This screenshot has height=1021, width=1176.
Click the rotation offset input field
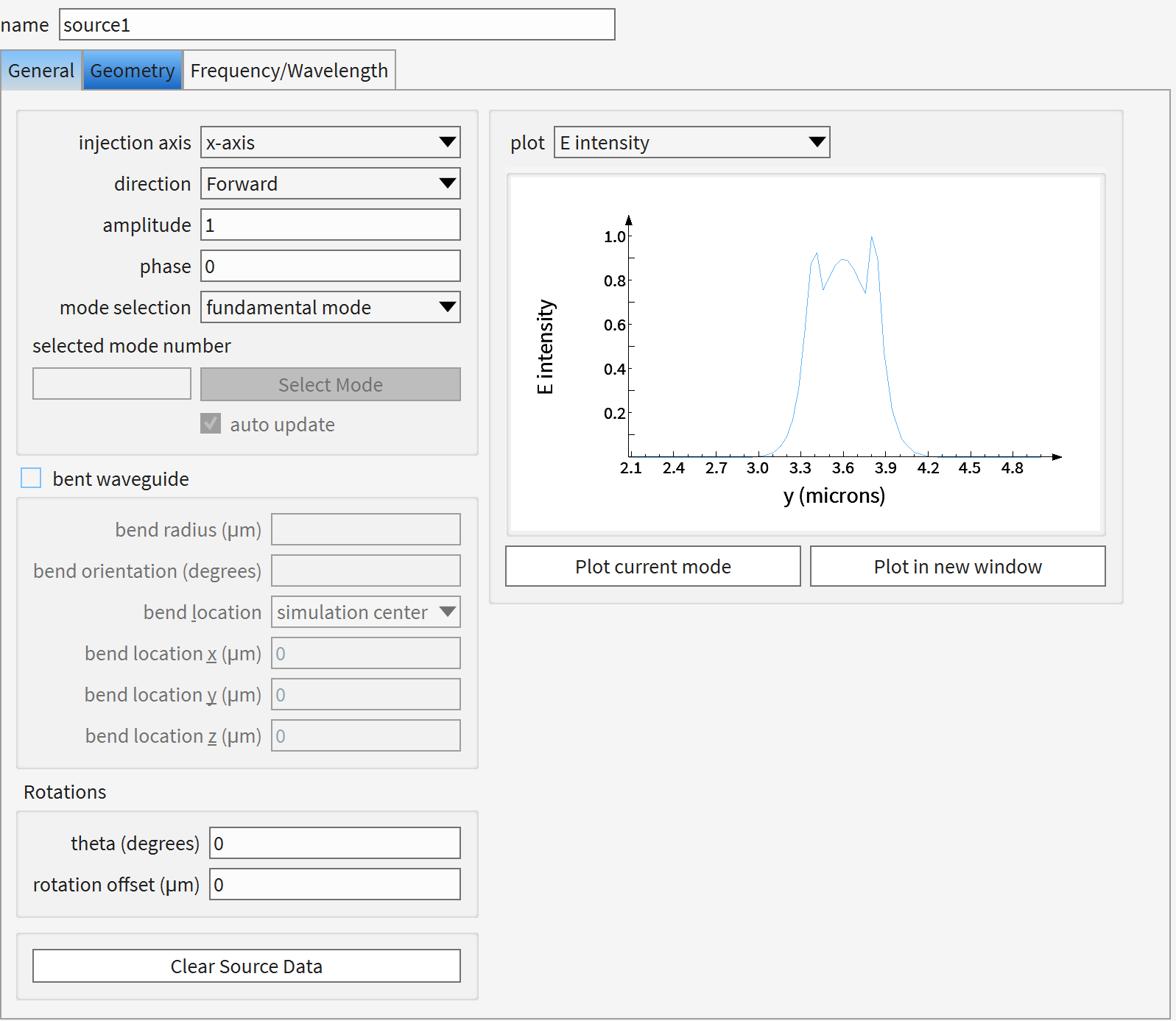tap(334, 885)
